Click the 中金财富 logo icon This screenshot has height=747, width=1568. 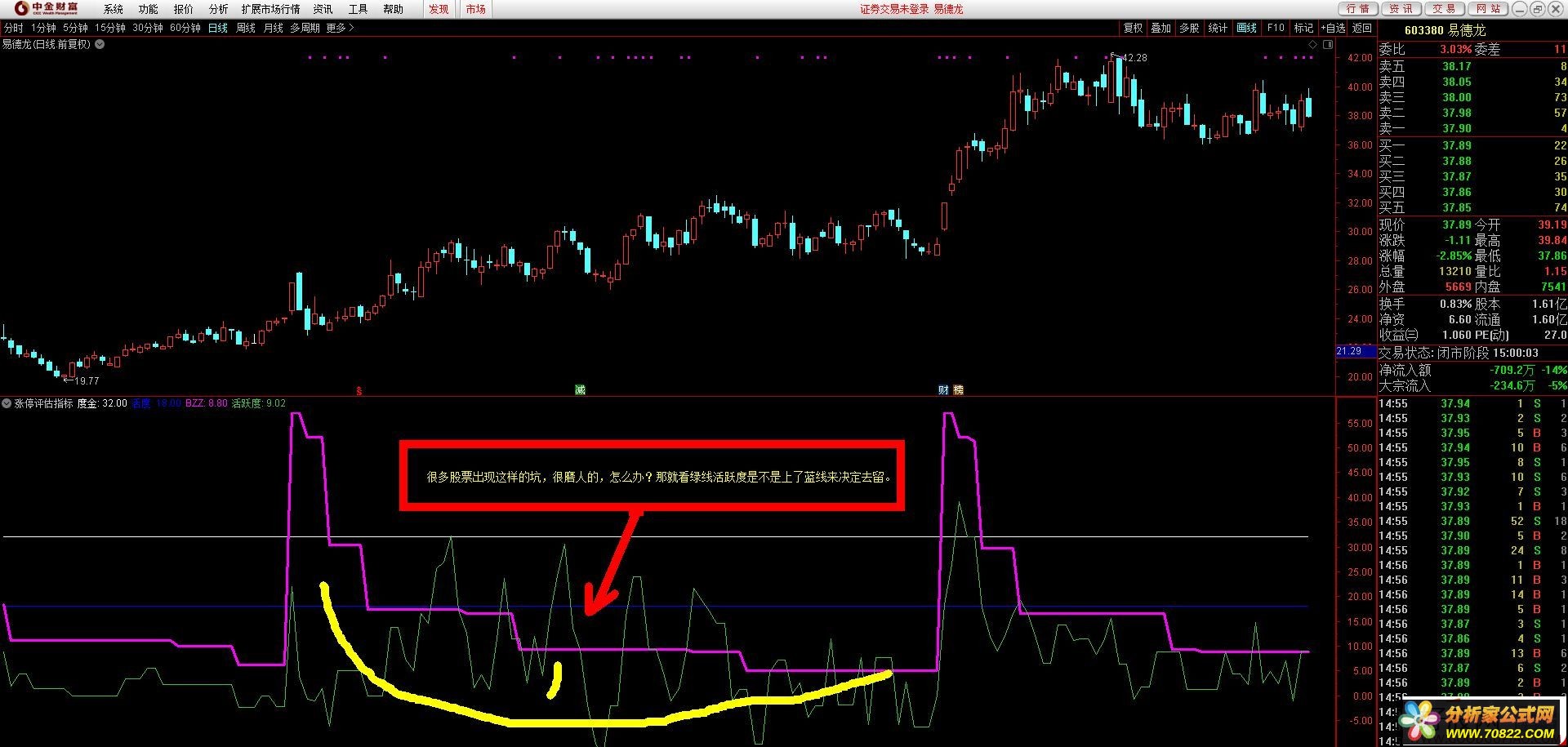(x=21, y=8)
